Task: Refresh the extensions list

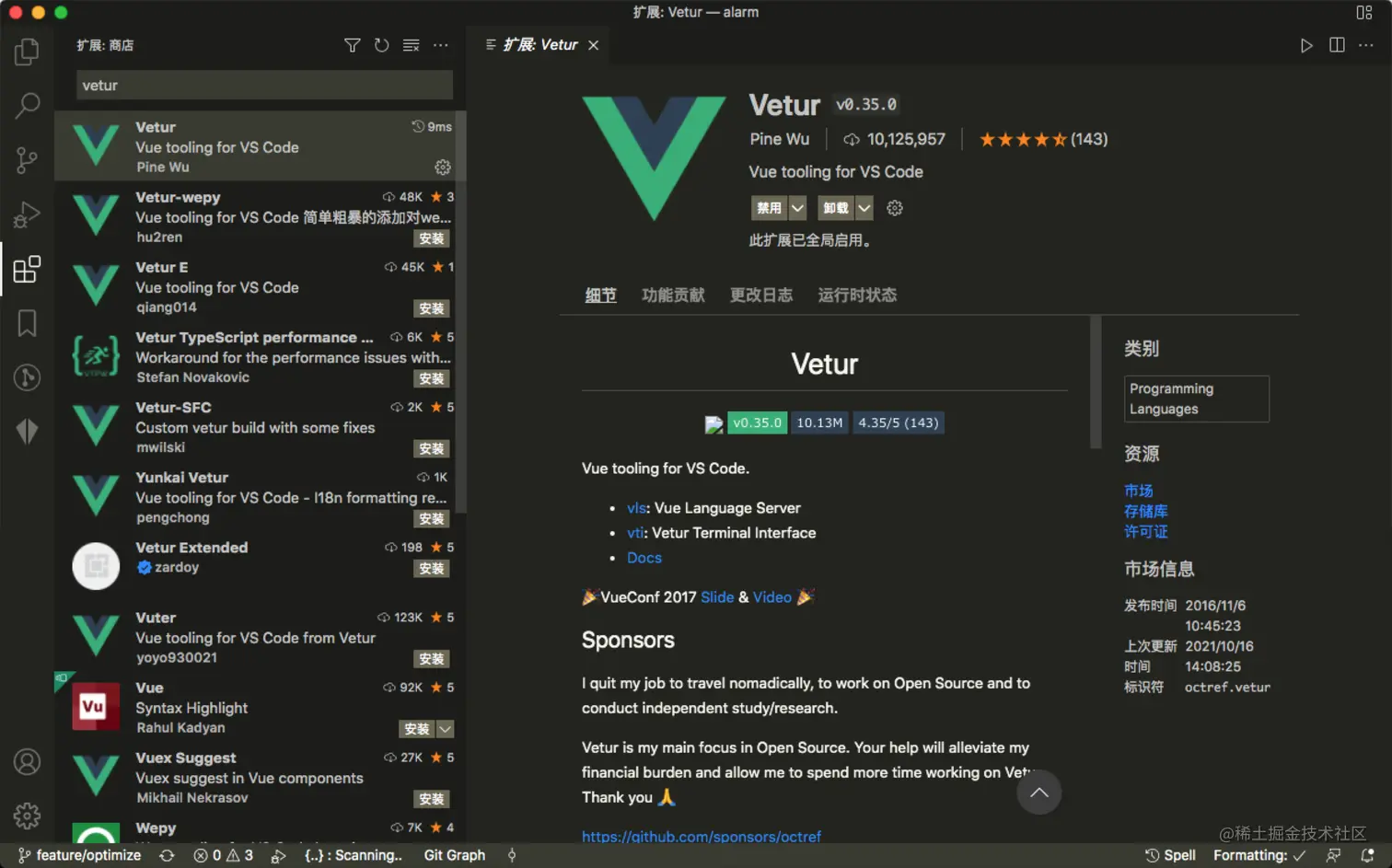Action: pyautogui.click(x=381, y=45)
